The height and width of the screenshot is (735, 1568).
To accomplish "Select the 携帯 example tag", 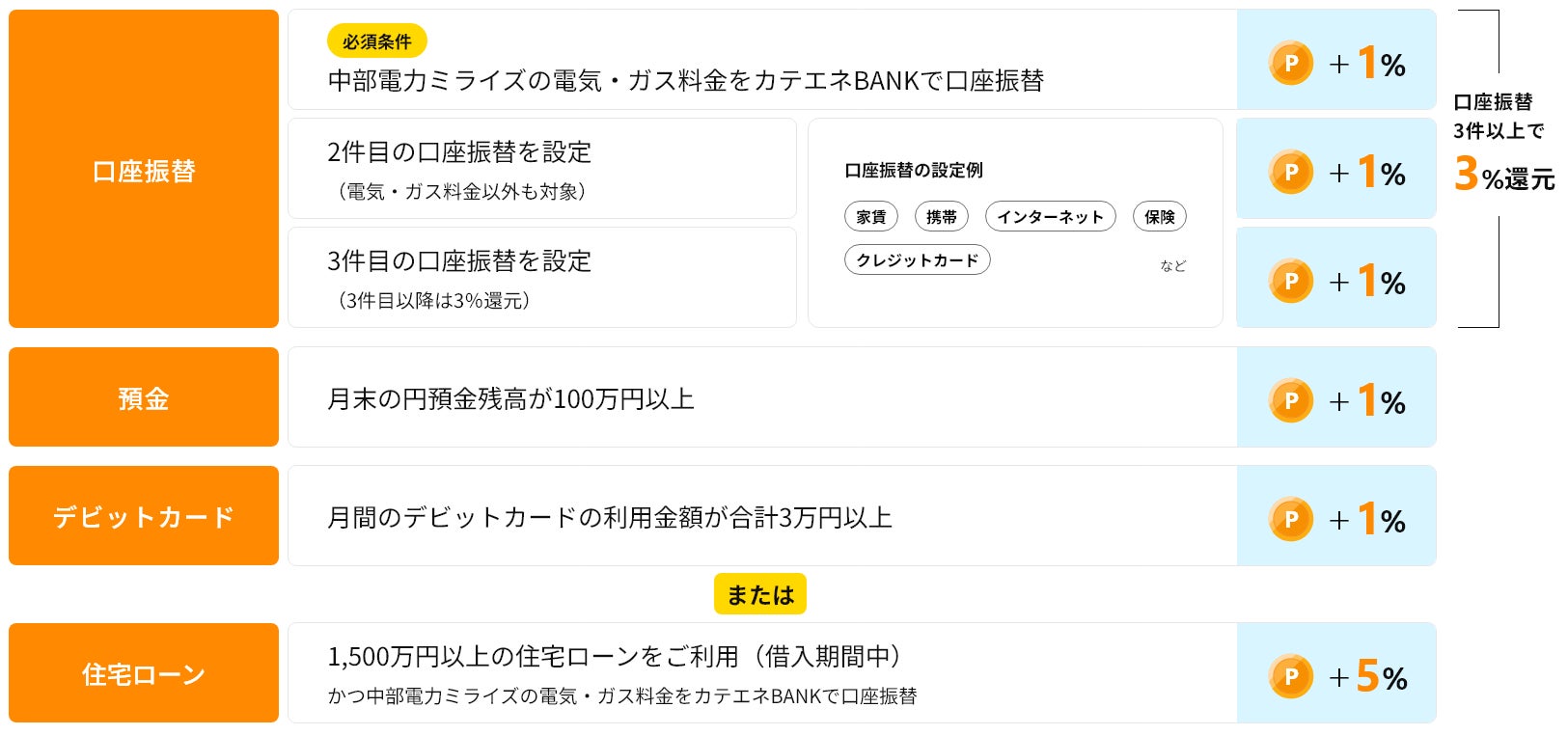I will [x=941, y=217].
